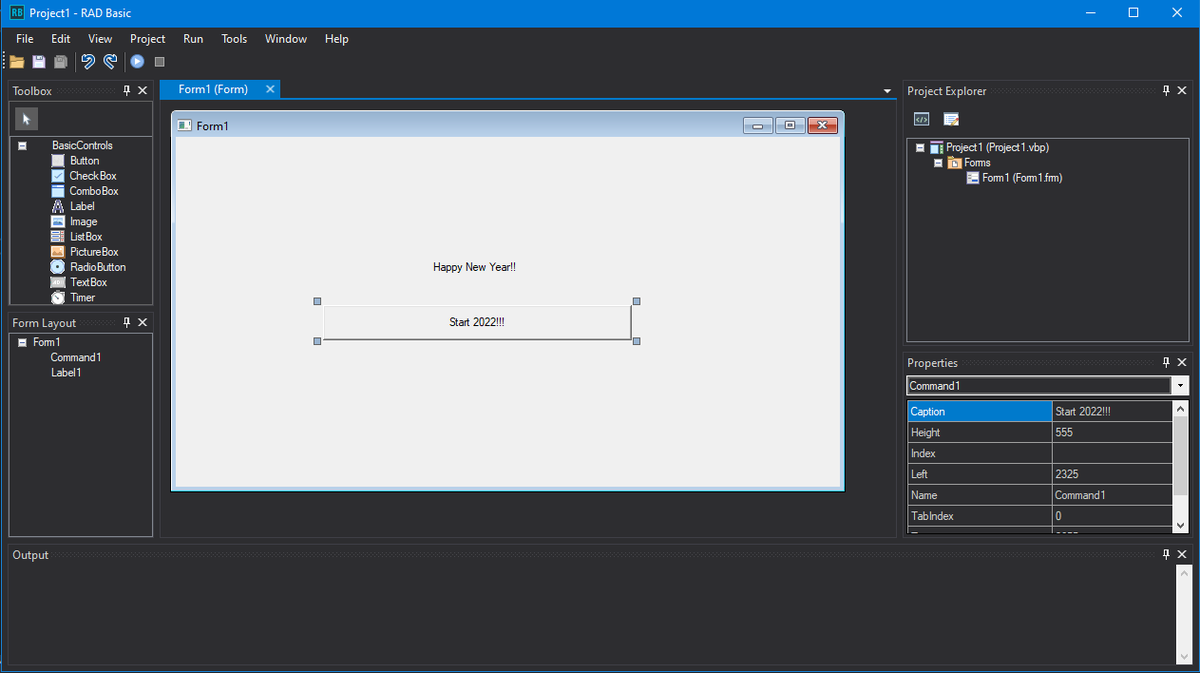Open the Run menu

point(193,39)
